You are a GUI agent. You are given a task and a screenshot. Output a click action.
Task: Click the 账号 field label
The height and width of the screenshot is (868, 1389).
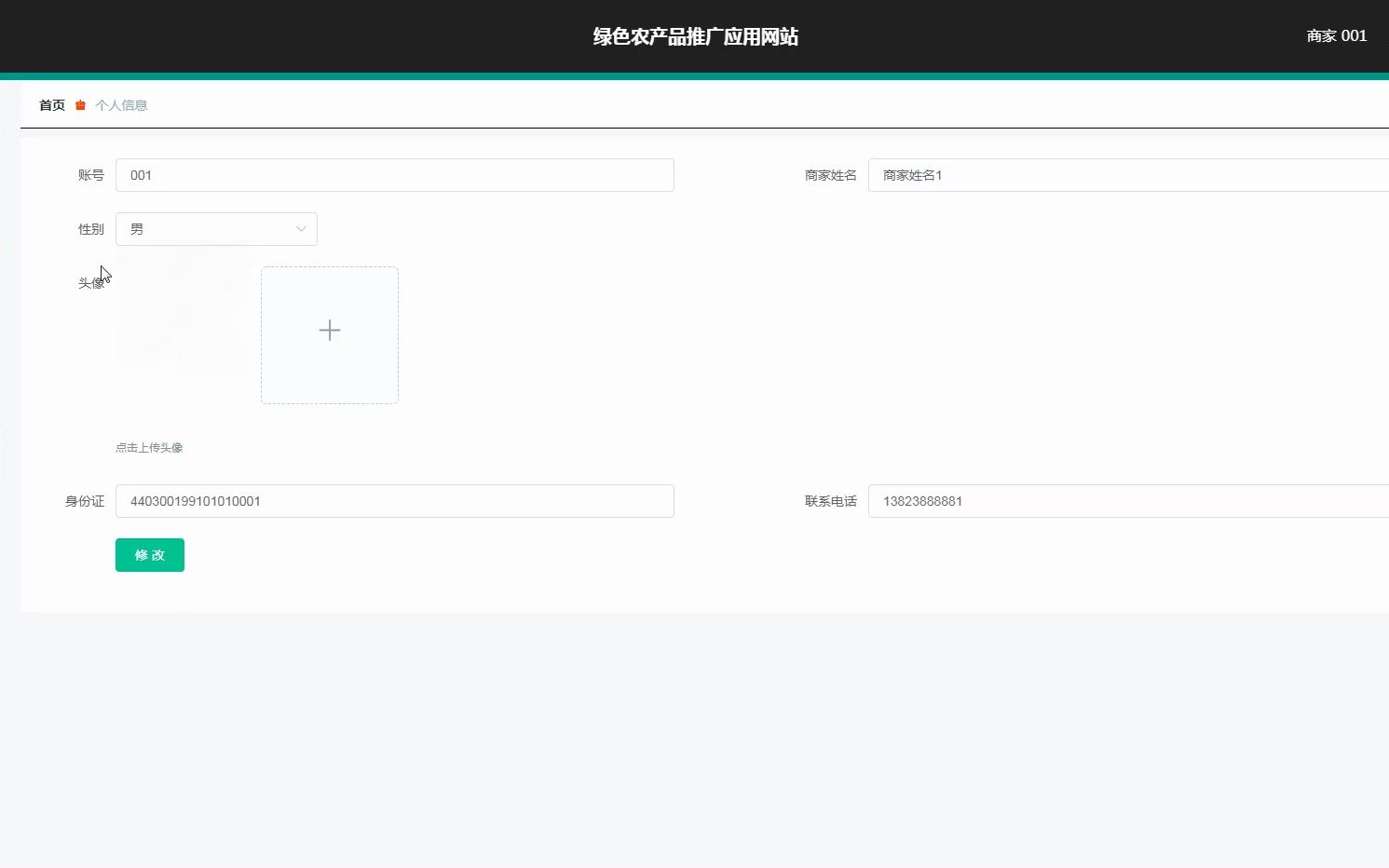[x=91, y=175]
